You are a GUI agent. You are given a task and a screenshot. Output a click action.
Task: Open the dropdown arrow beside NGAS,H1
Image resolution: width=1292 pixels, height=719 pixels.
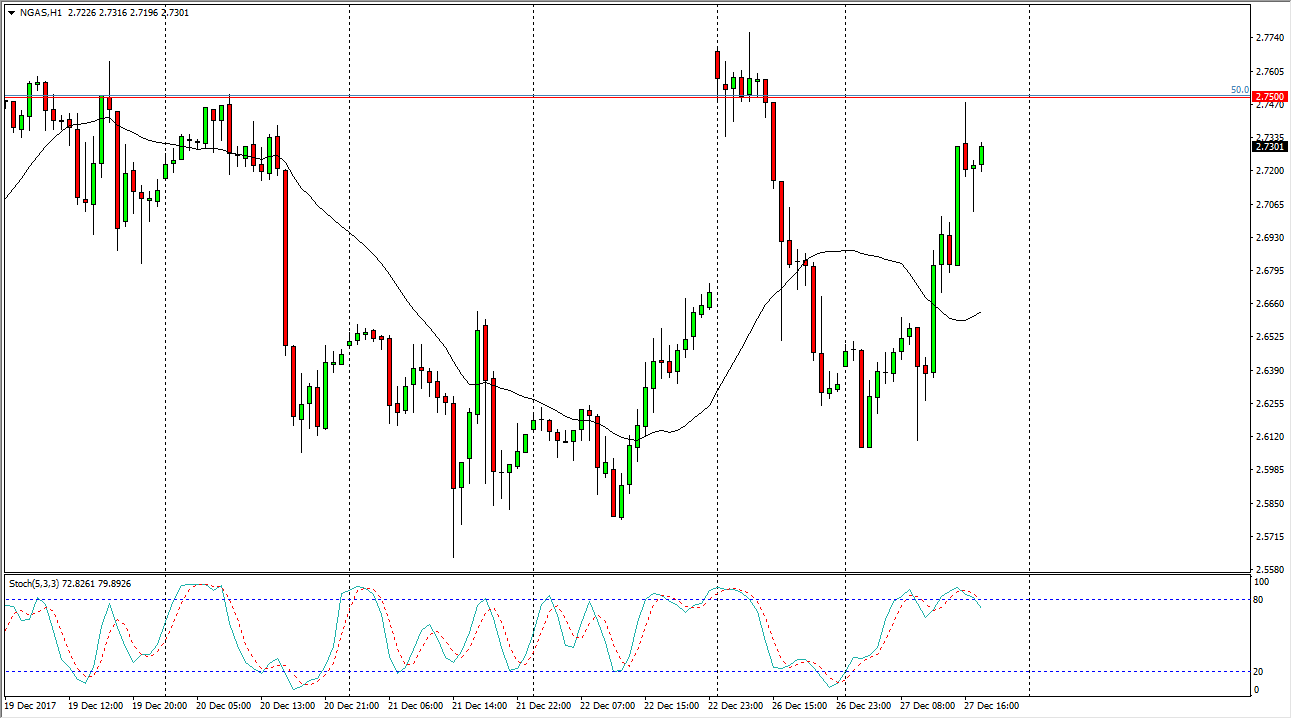[x=11, y=12]
